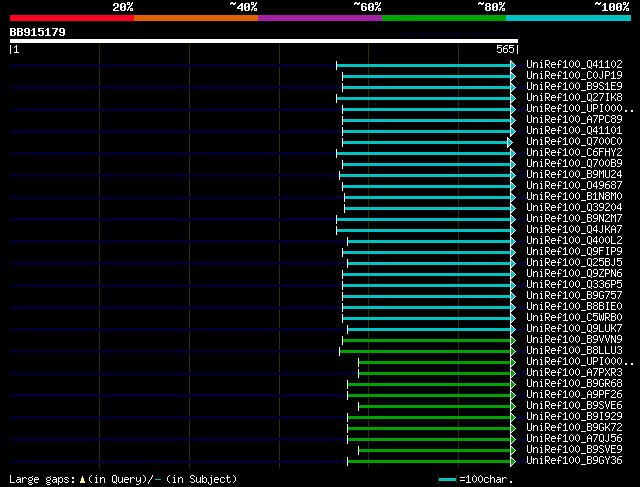Select the UniRef100_B9MU24 label
The height and width of the screenshot is (487, 640).
[x=574, y=175]
